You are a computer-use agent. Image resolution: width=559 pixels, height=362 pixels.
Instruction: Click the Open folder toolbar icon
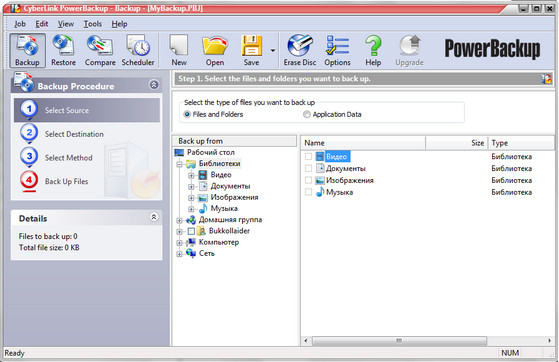coord(215,50)
